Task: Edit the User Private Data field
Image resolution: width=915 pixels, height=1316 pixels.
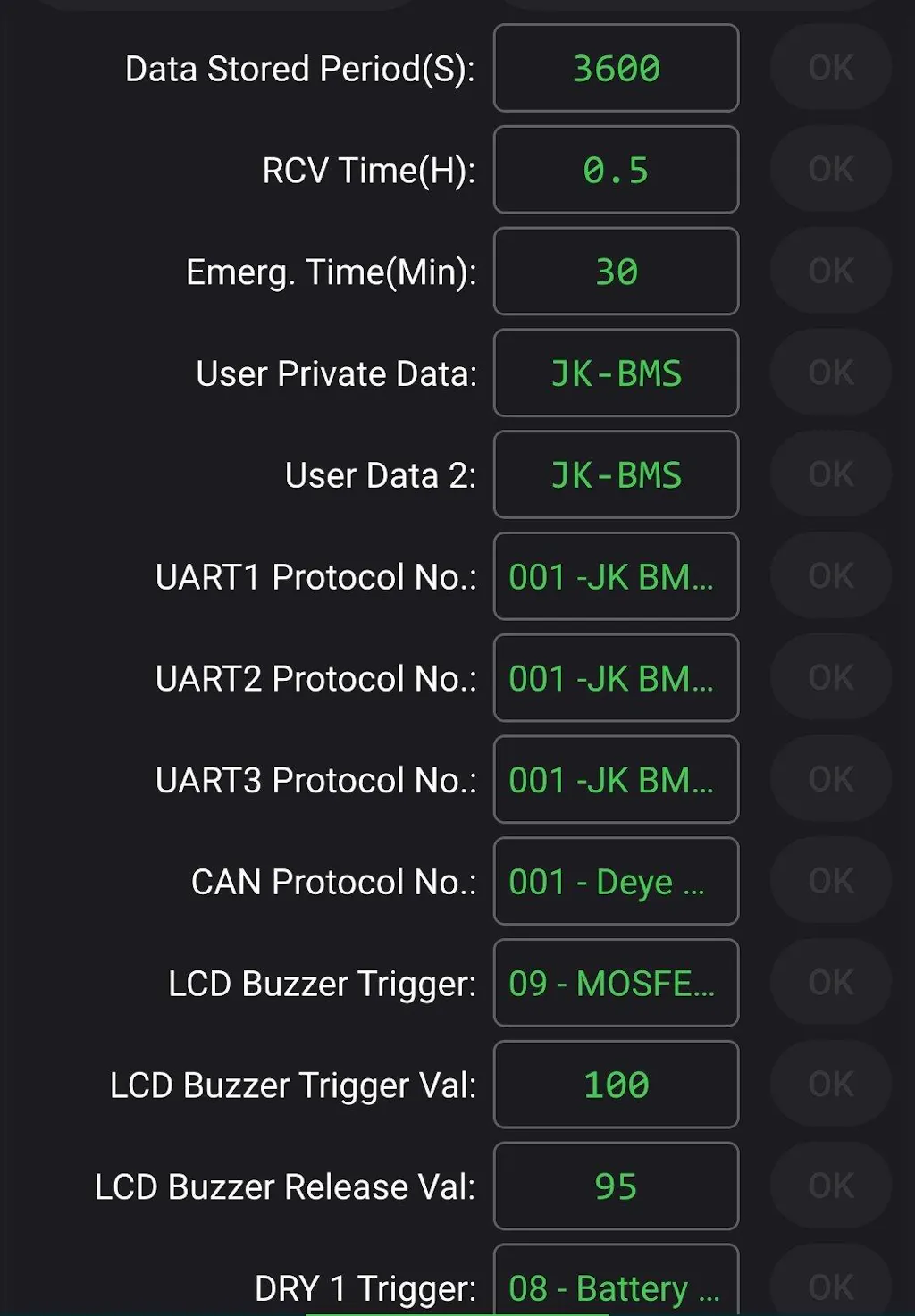Action: click(x=616, y=373)
